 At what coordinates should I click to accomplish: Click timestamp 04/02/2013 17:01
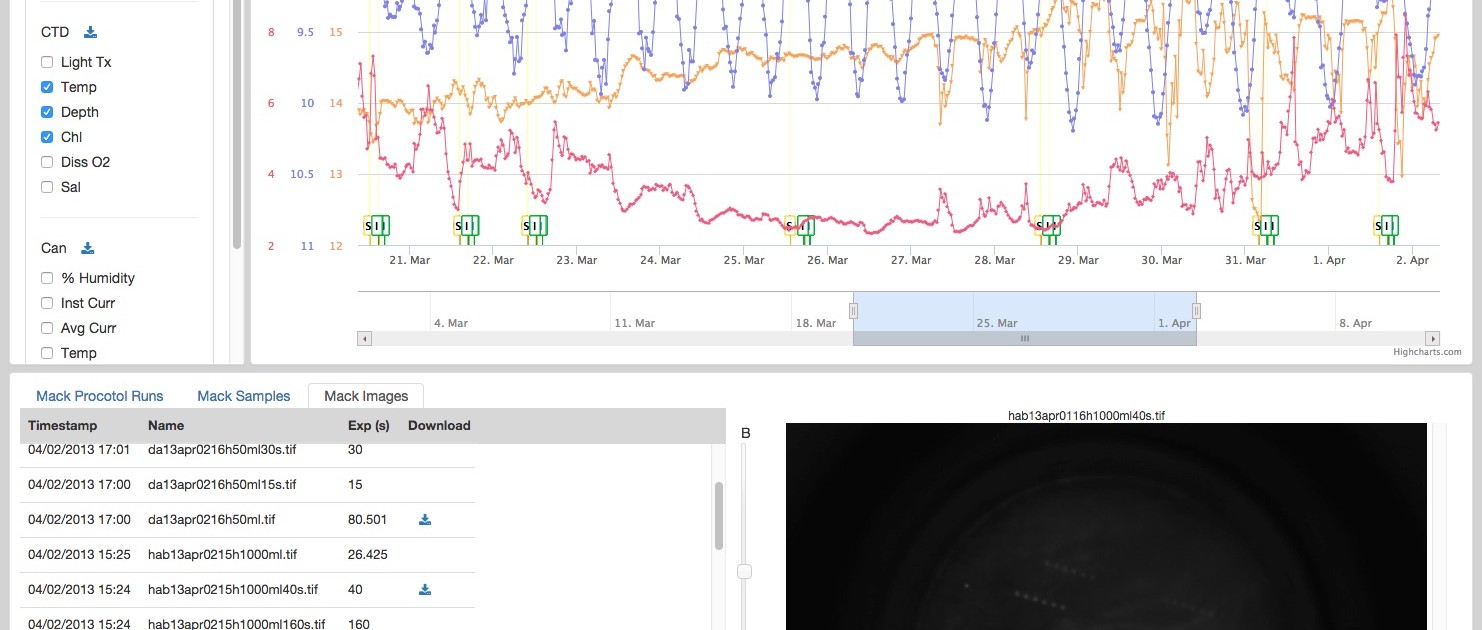79,450
